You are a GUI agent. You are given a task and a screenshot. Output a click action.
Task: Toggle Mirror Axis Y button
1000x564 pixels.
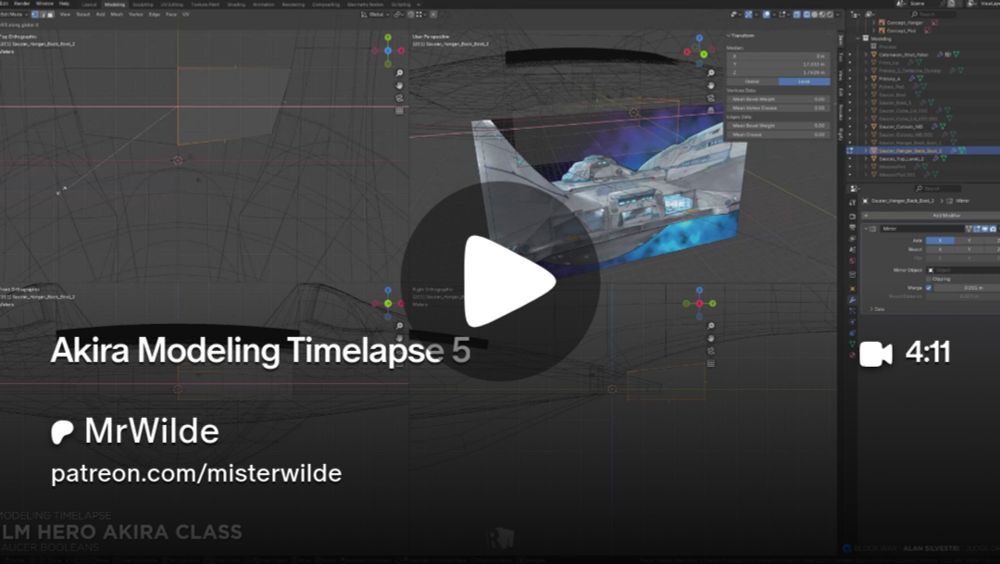969,241
